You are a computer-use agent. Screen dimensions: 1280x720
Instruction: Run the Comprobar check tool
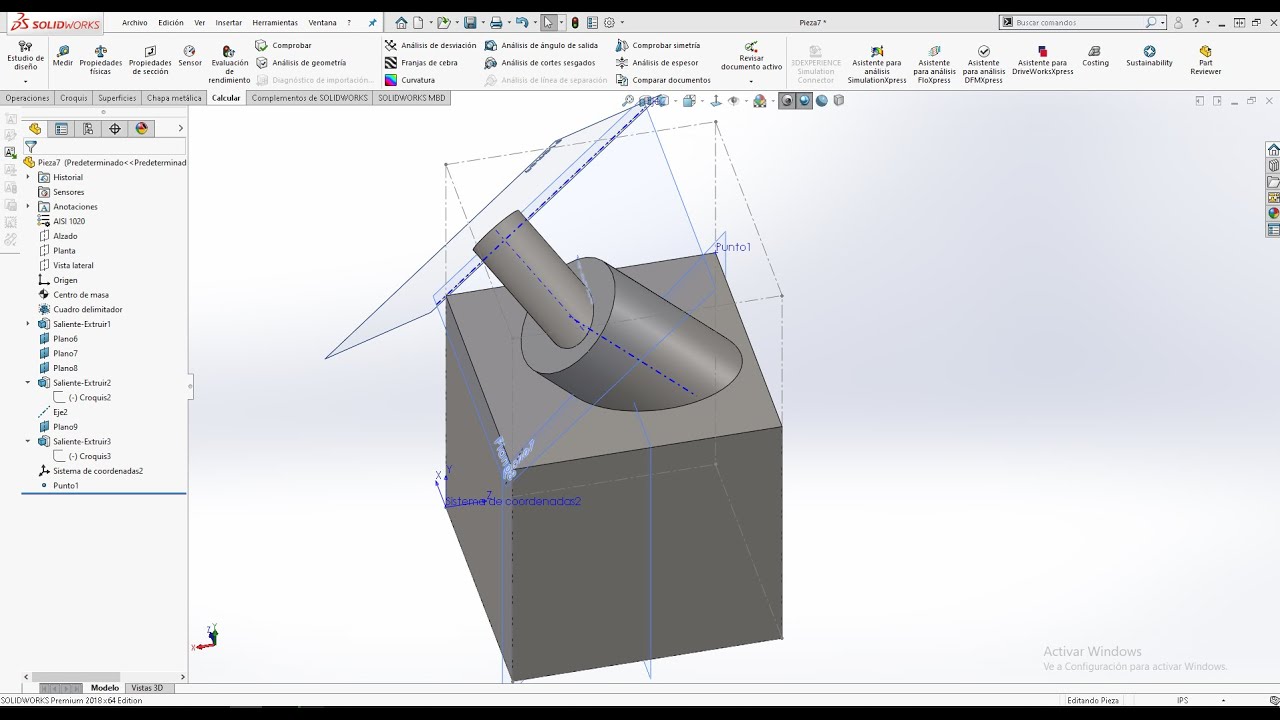point(283,45)
